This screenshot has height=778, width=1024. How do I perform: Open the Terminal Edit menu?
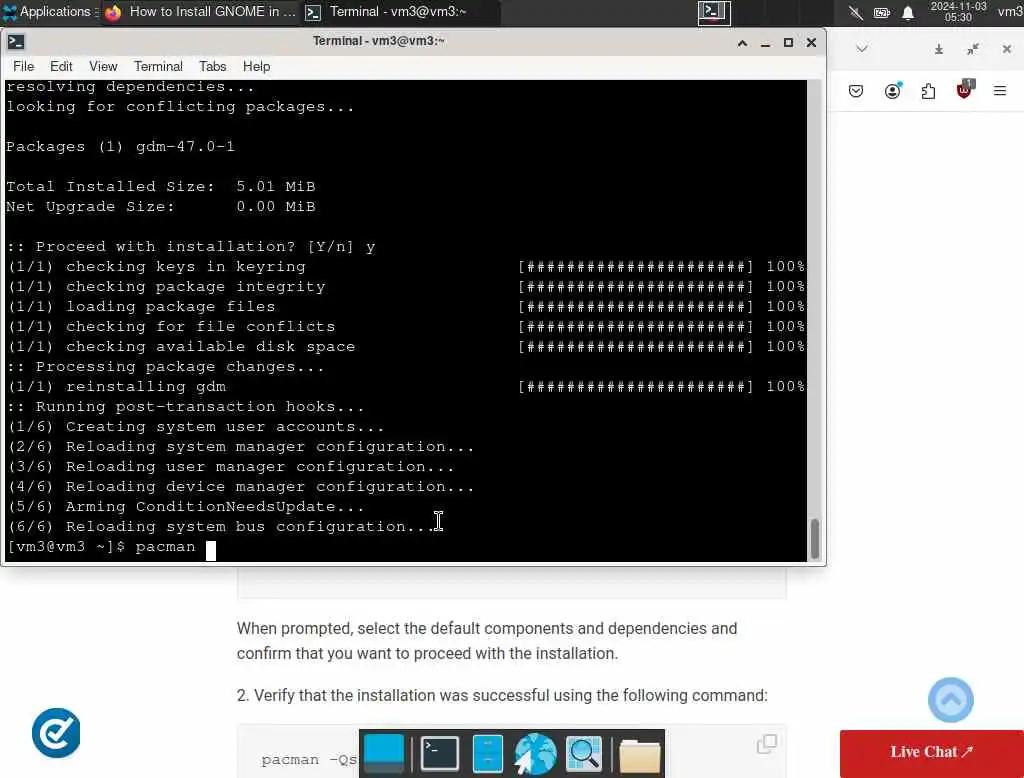tap(61, 66)
